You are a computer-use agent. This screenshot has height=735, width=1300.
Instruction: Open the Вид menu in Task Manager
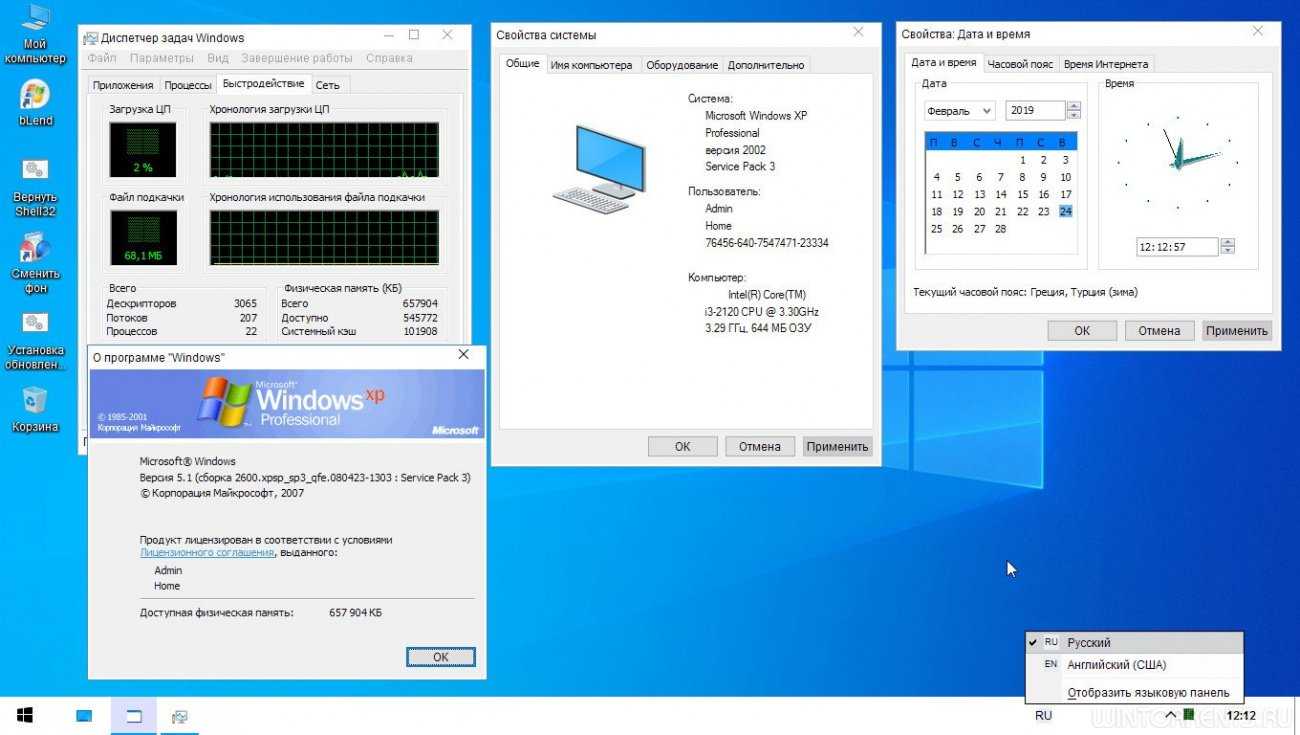218,58
